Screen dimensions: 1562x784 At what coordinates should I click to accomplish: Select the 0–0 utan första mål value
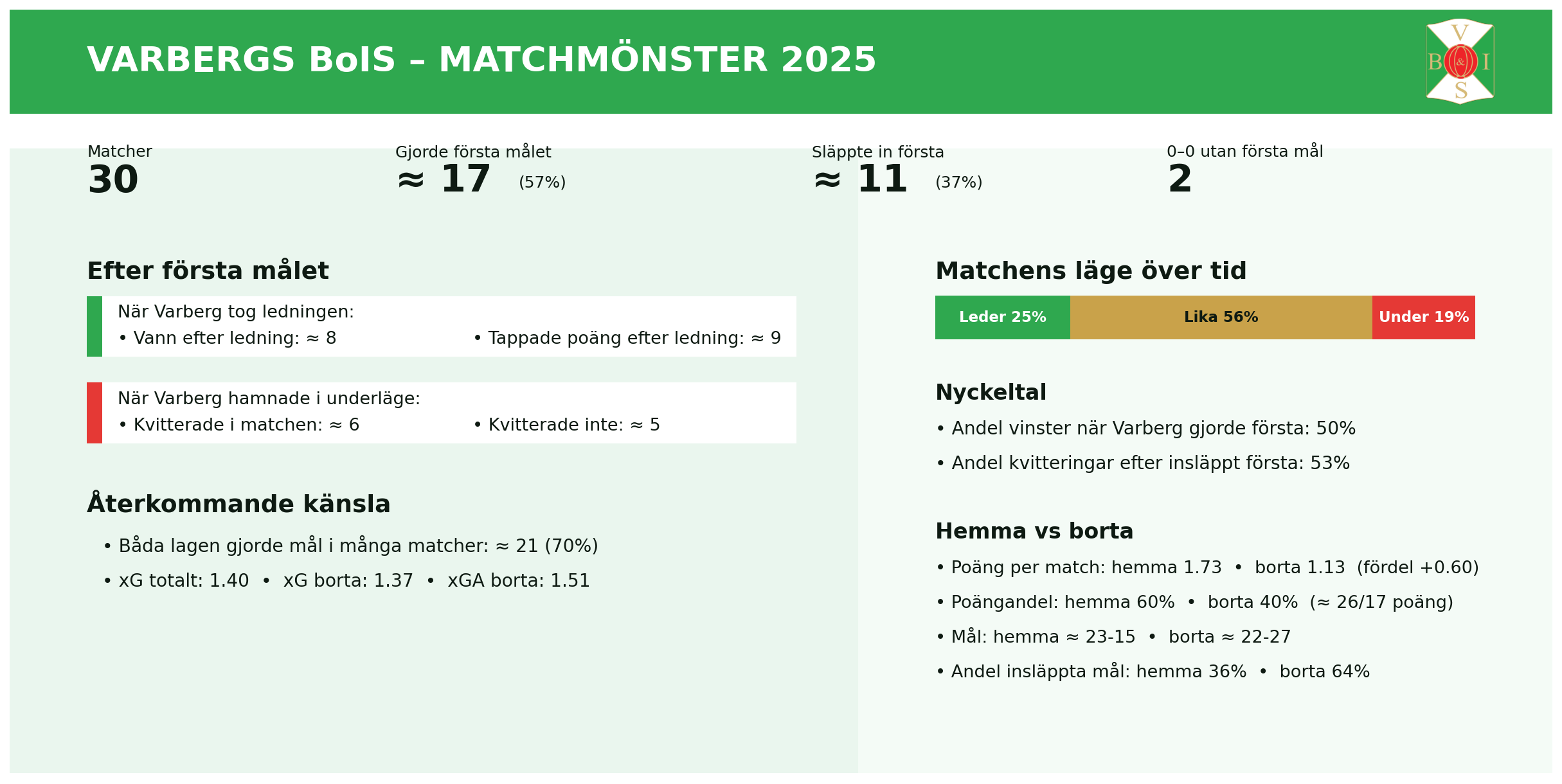[1180, 180]
